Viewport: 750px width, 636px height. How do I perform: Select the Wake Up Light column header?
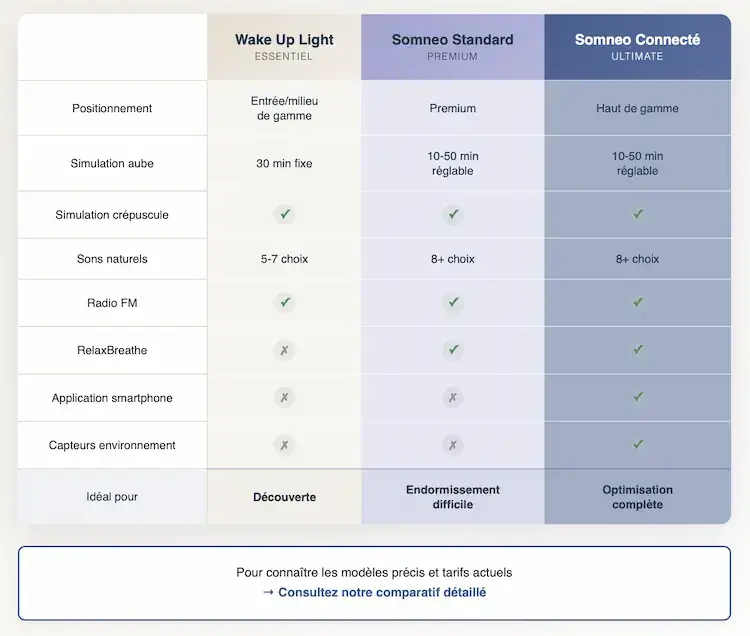284,47
